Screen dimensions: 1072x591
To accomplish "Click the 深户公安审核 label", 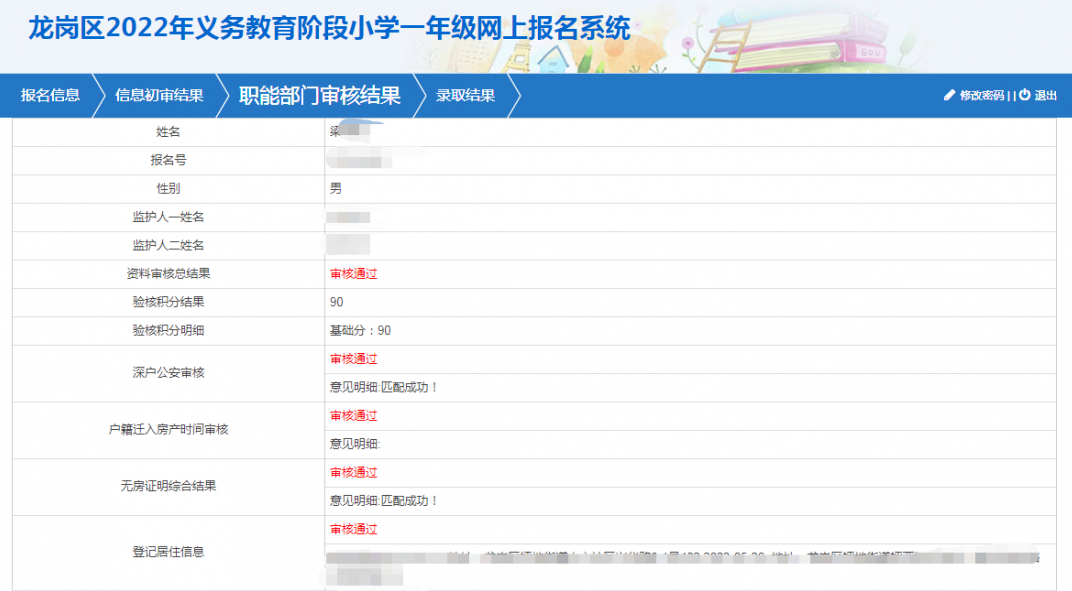I will pyautogui.click(x=168, y=373).
